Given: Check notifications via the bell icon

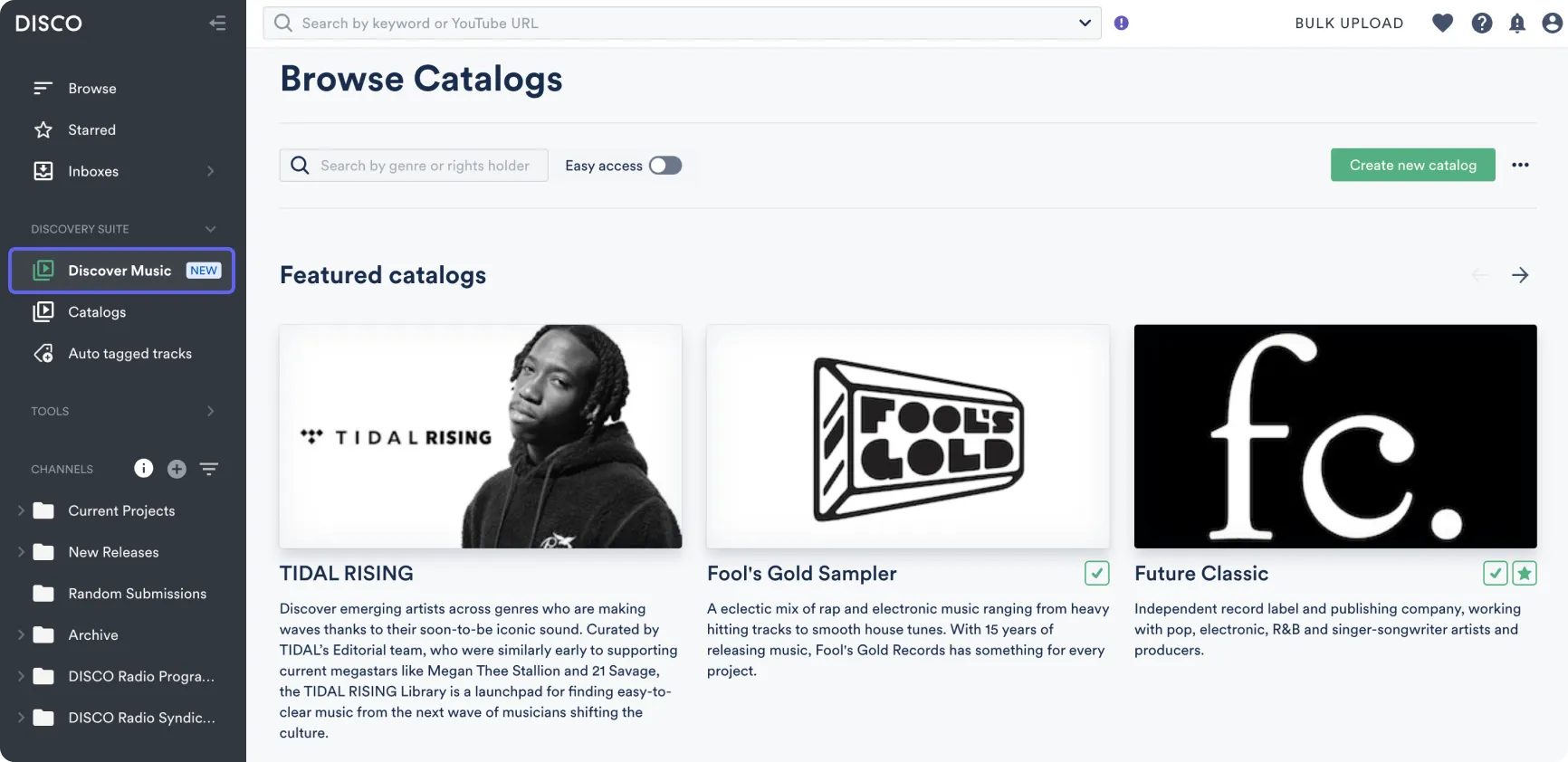Looking at the screenshot, I should tap(1518, 23).
